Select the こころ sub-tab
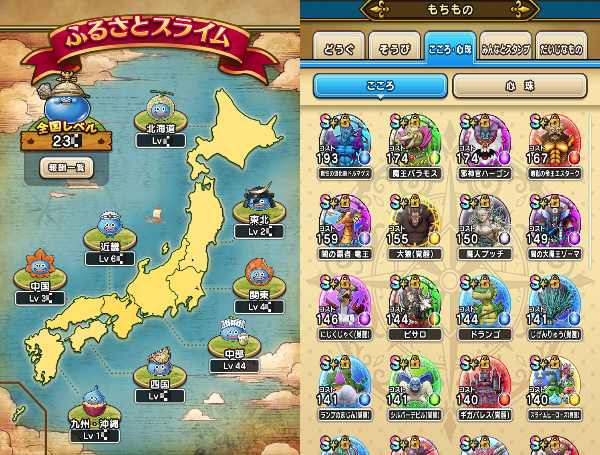600x455 pixels. [380, 86]
